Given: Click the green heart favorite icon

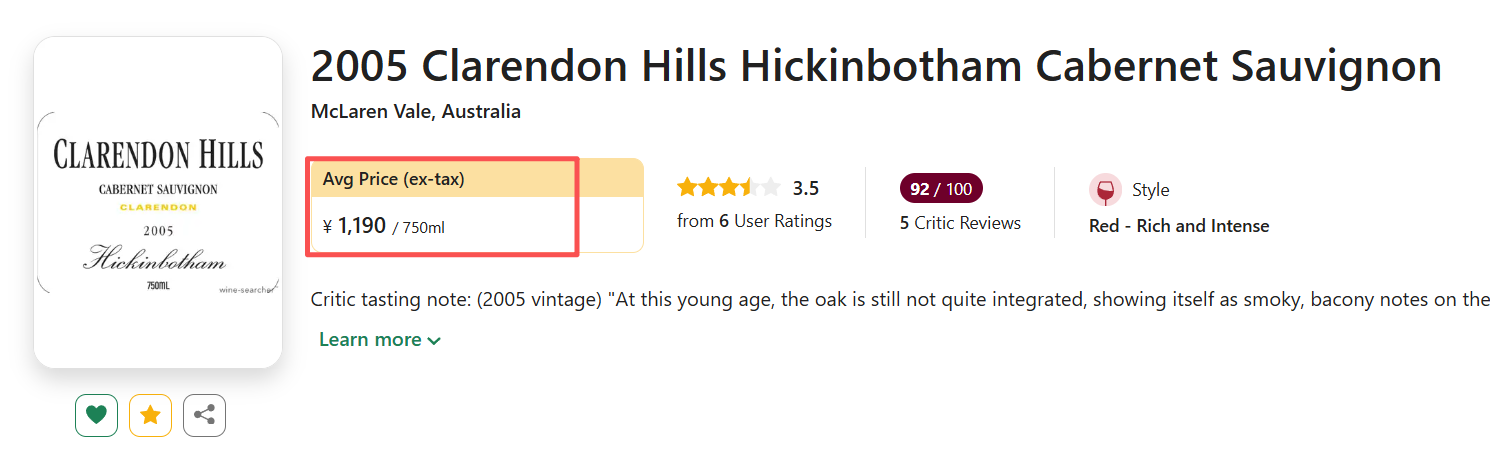Looking at the screenshot, I should 96,415.
